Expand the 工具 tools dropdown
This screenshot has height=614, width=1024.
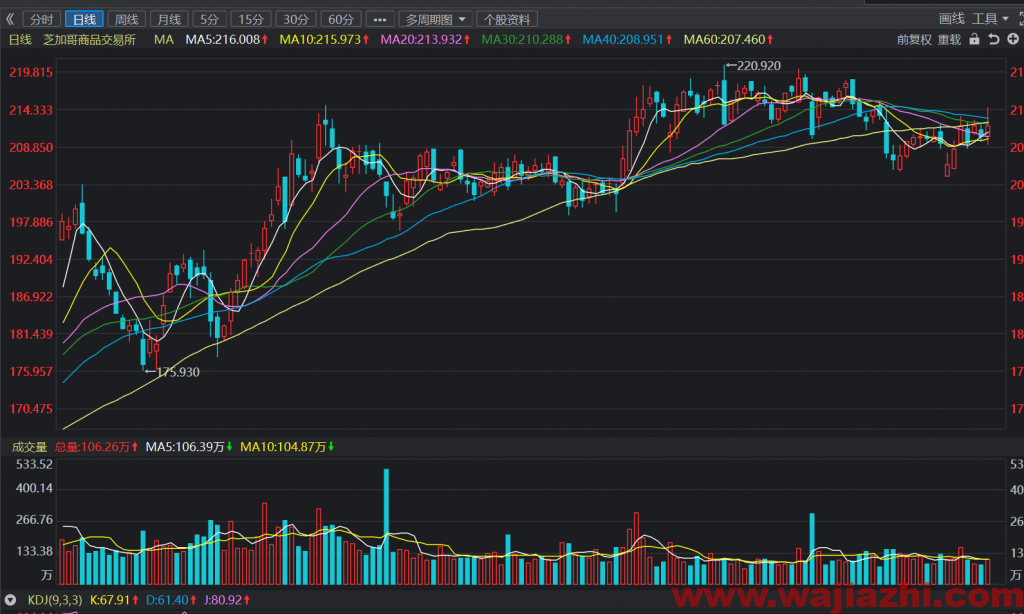click(x=990, y=18)
